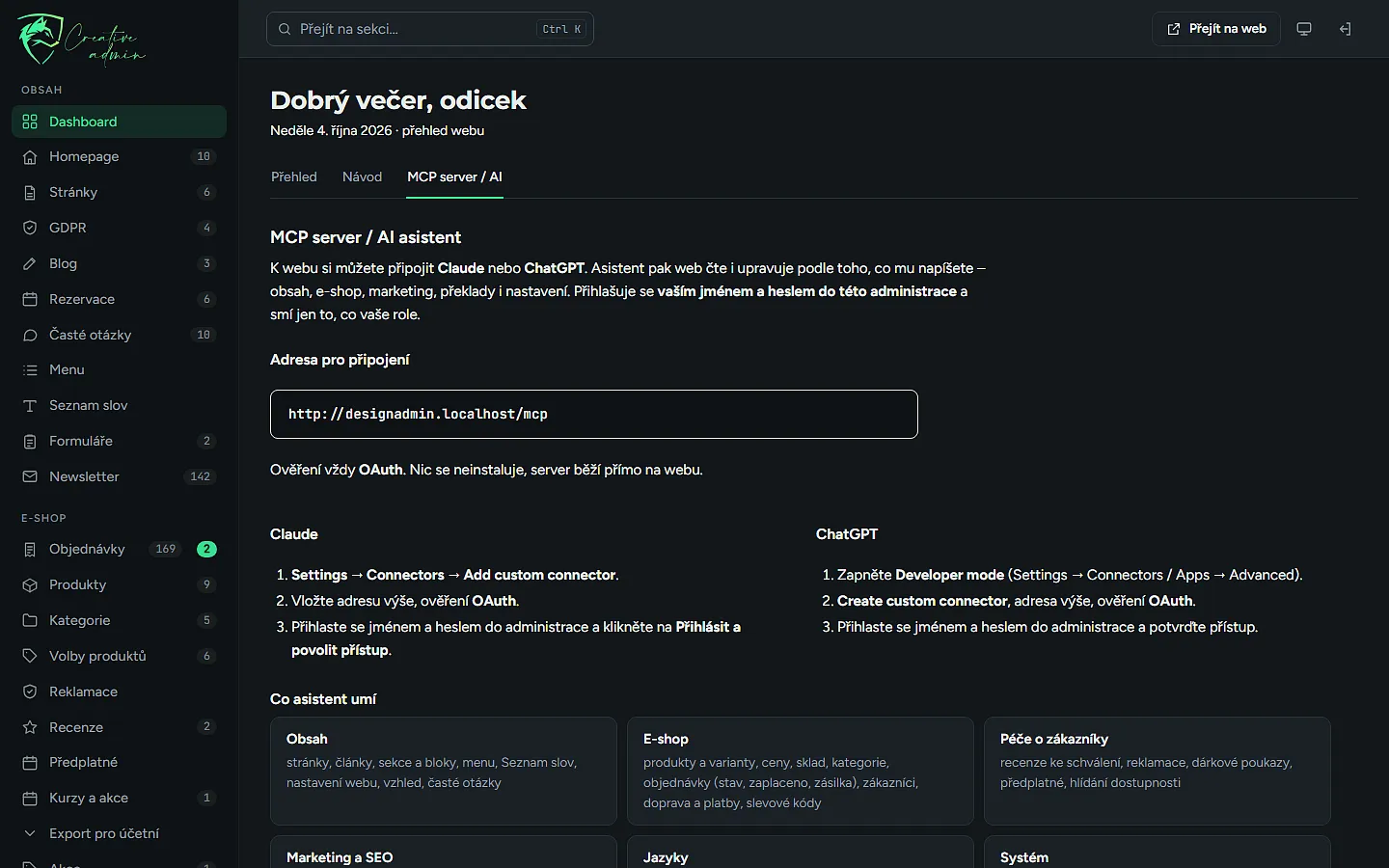Click the monitor display icon in top bar
Viewport: 1389px width, 868px height.
point(1304,29)
